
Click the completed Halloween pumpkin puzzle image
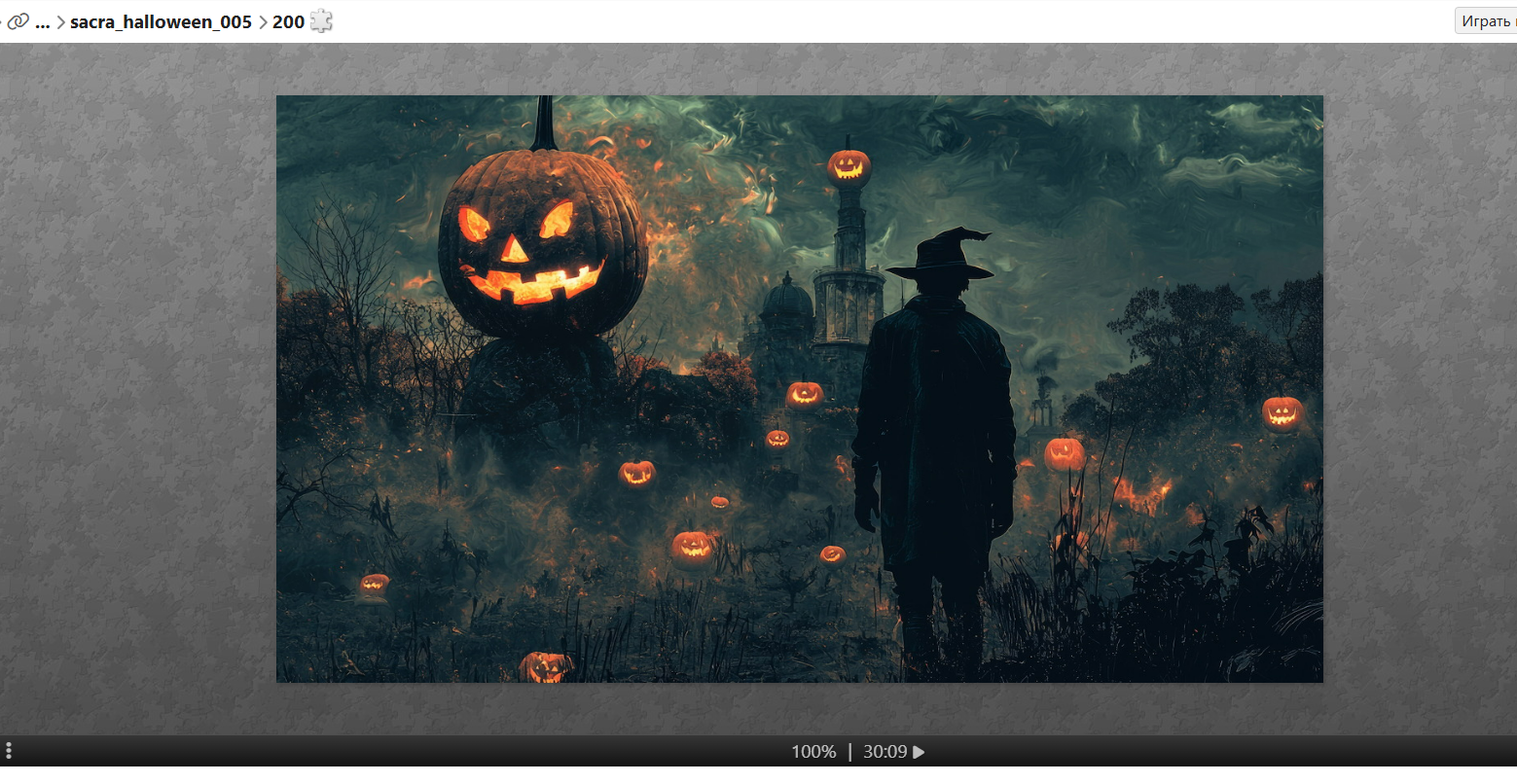point(800,389)
